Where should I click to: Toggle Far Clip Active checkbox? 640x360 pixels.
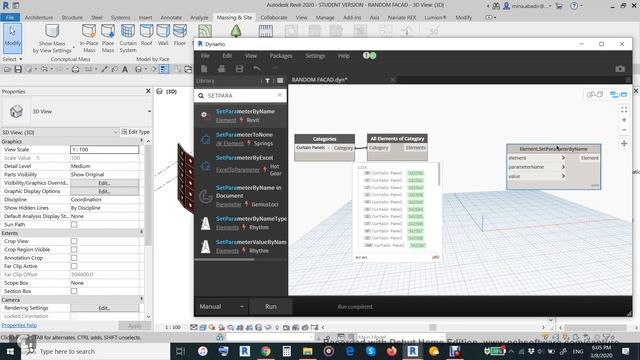[x=74, y=266]
